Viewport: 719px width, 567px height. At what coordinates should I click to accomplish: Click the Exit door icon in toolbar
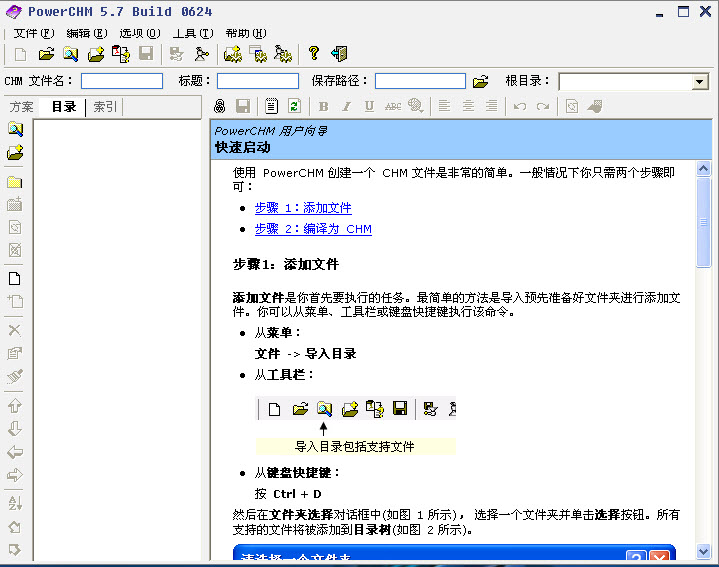coord(339,54)
